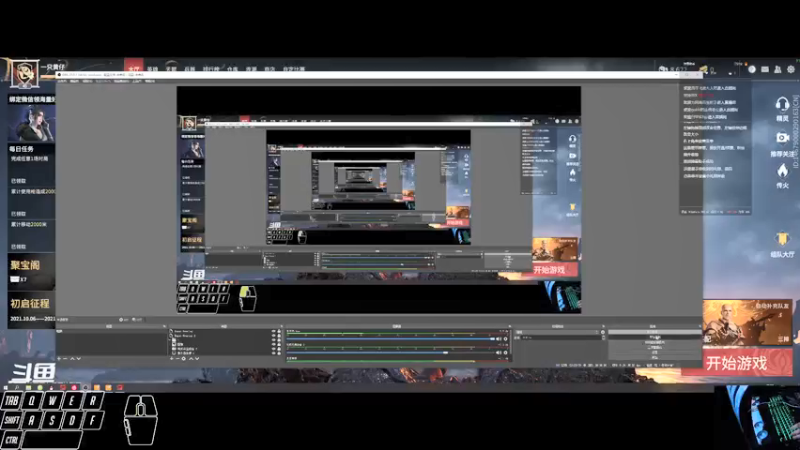800x450 pixels.
Task: Click the OBS preview canvas
Action: (x=379, y=199)
